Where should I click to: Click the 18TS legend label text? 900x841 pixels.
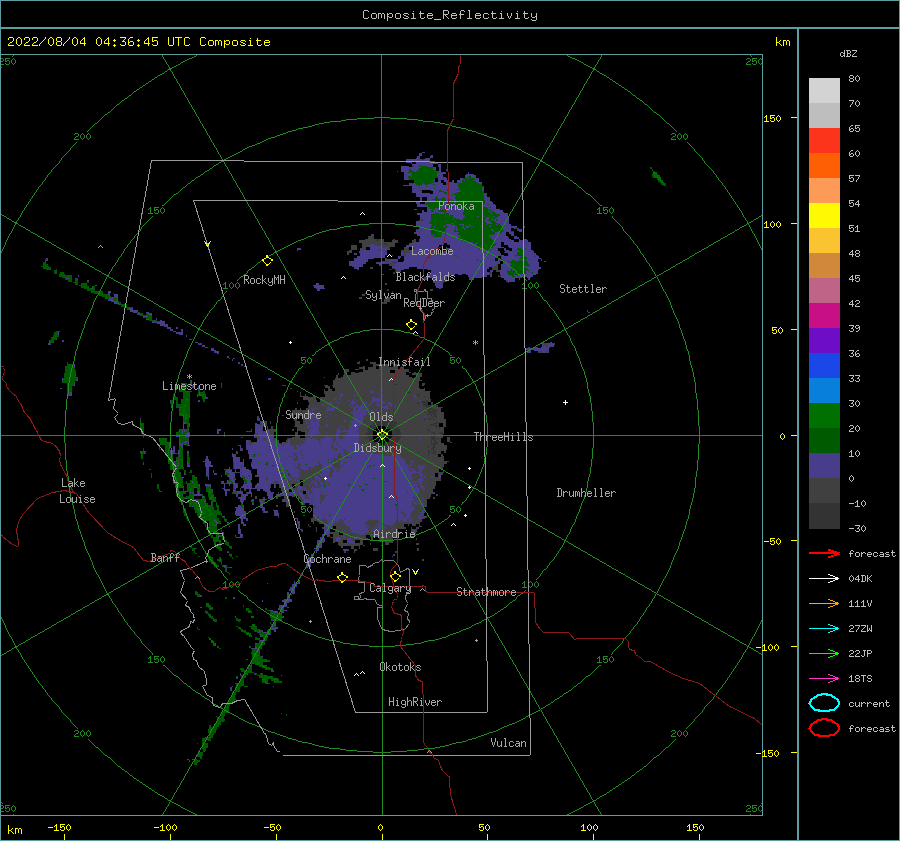pyautogui.click(x=860, y=679)
